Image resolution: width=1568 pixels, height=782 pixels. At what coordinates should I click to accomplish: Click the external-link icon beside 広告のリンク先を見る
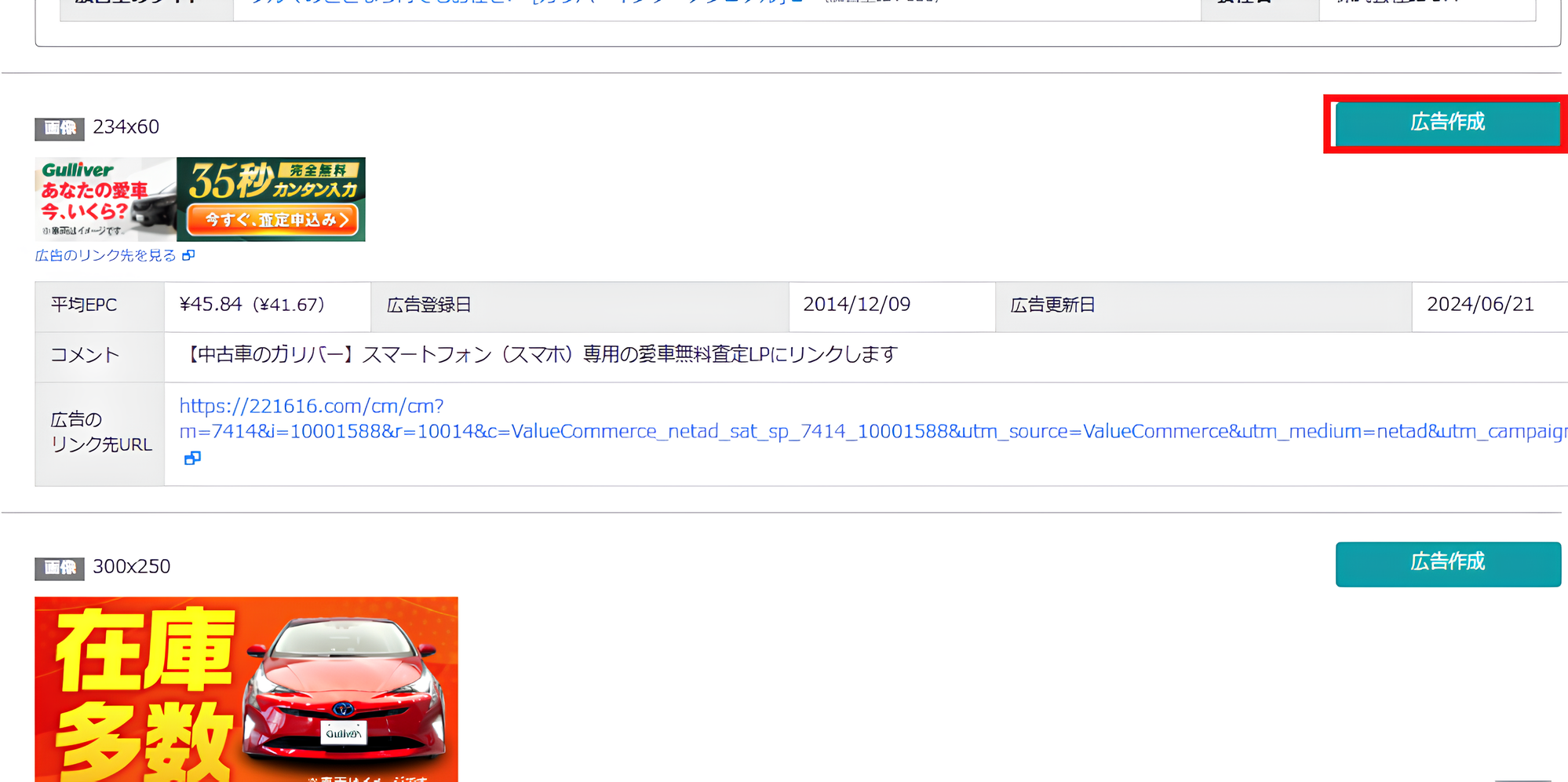click(188, 255)
